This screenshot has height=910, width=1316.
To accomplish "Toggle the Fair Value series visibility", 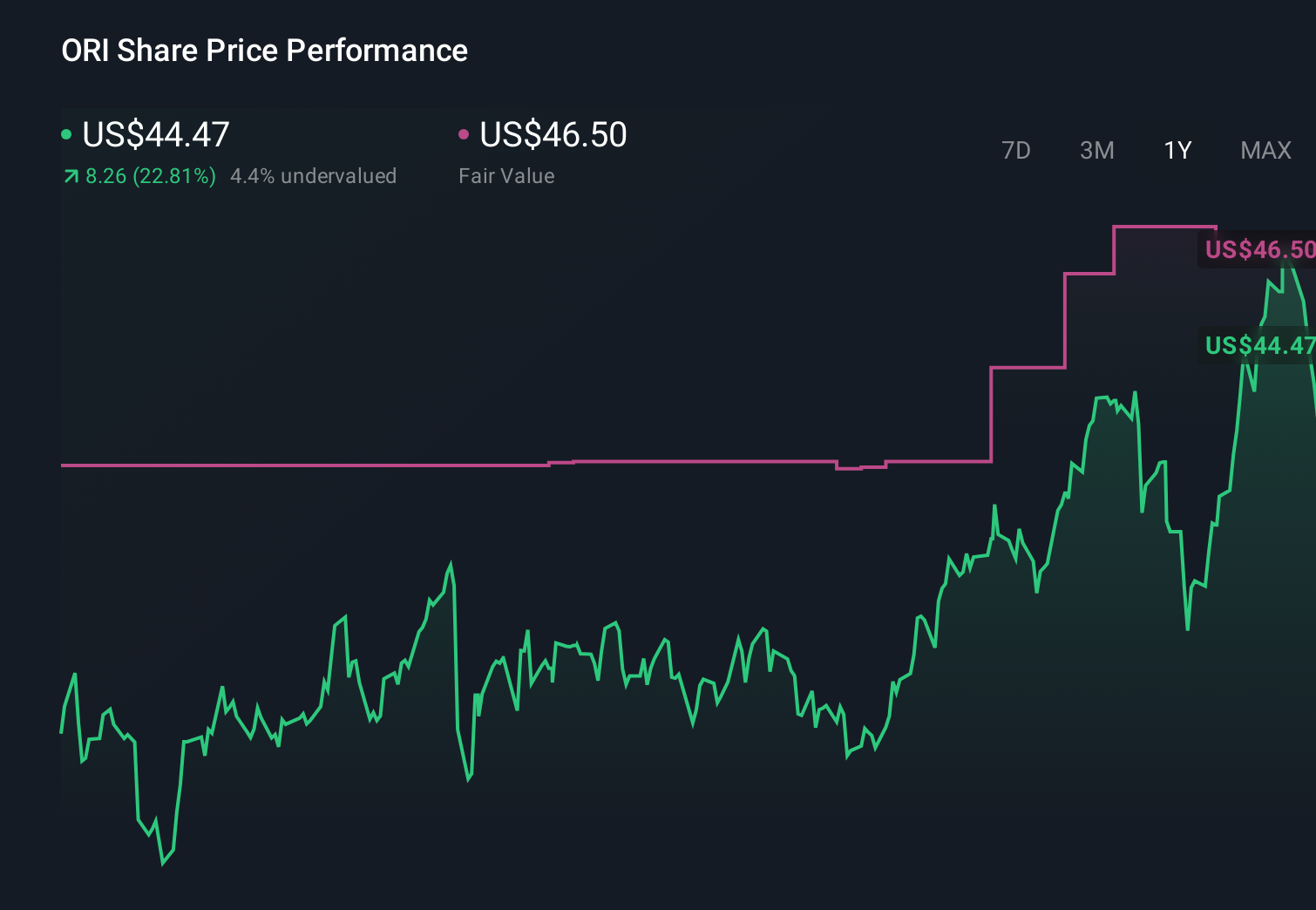I will (x=465, y=133).
